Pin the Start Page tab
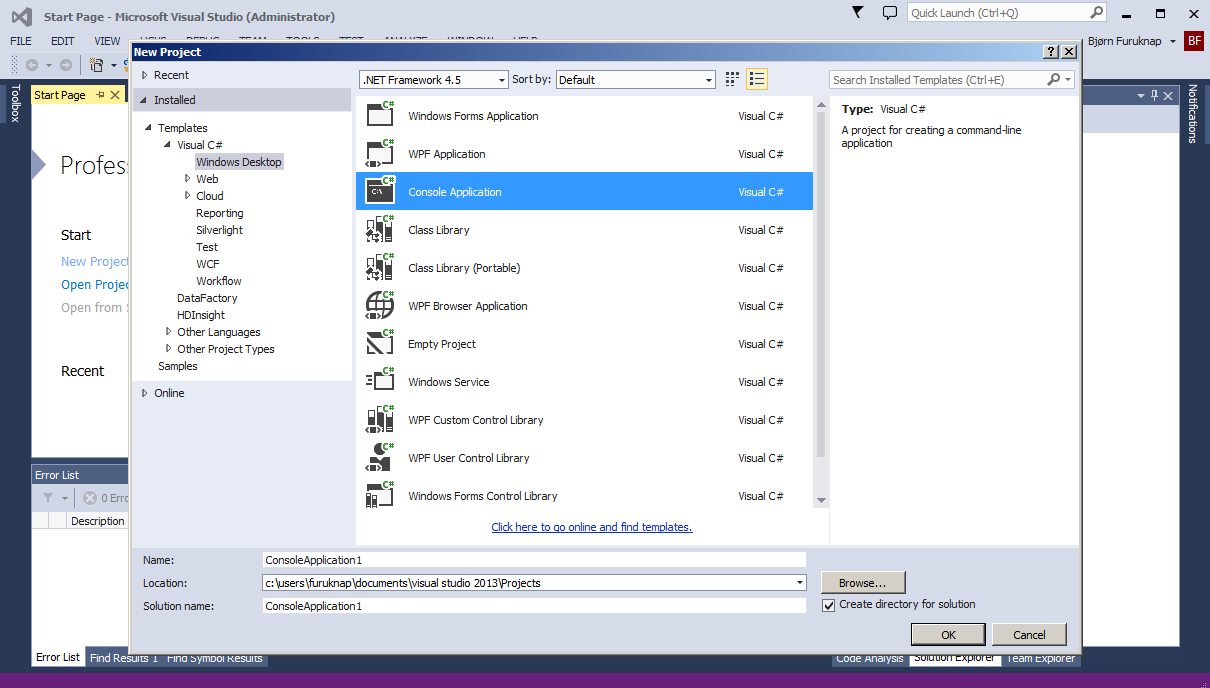This screenshot has height=688, width=1210. [101, 95]
